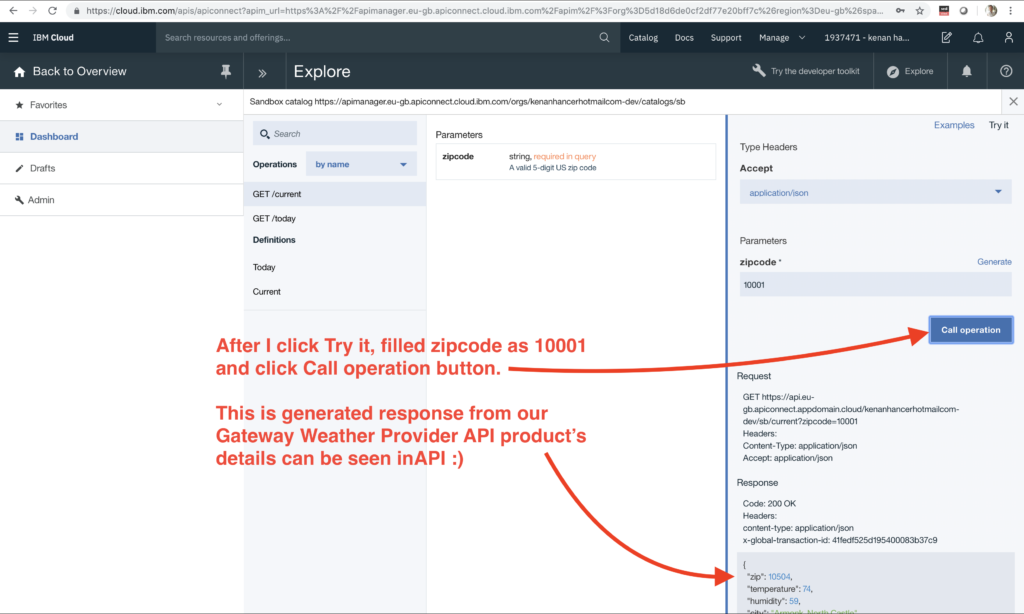Open the Catalog link in header
1024x614 pixels.
click(x=643, y=38)
